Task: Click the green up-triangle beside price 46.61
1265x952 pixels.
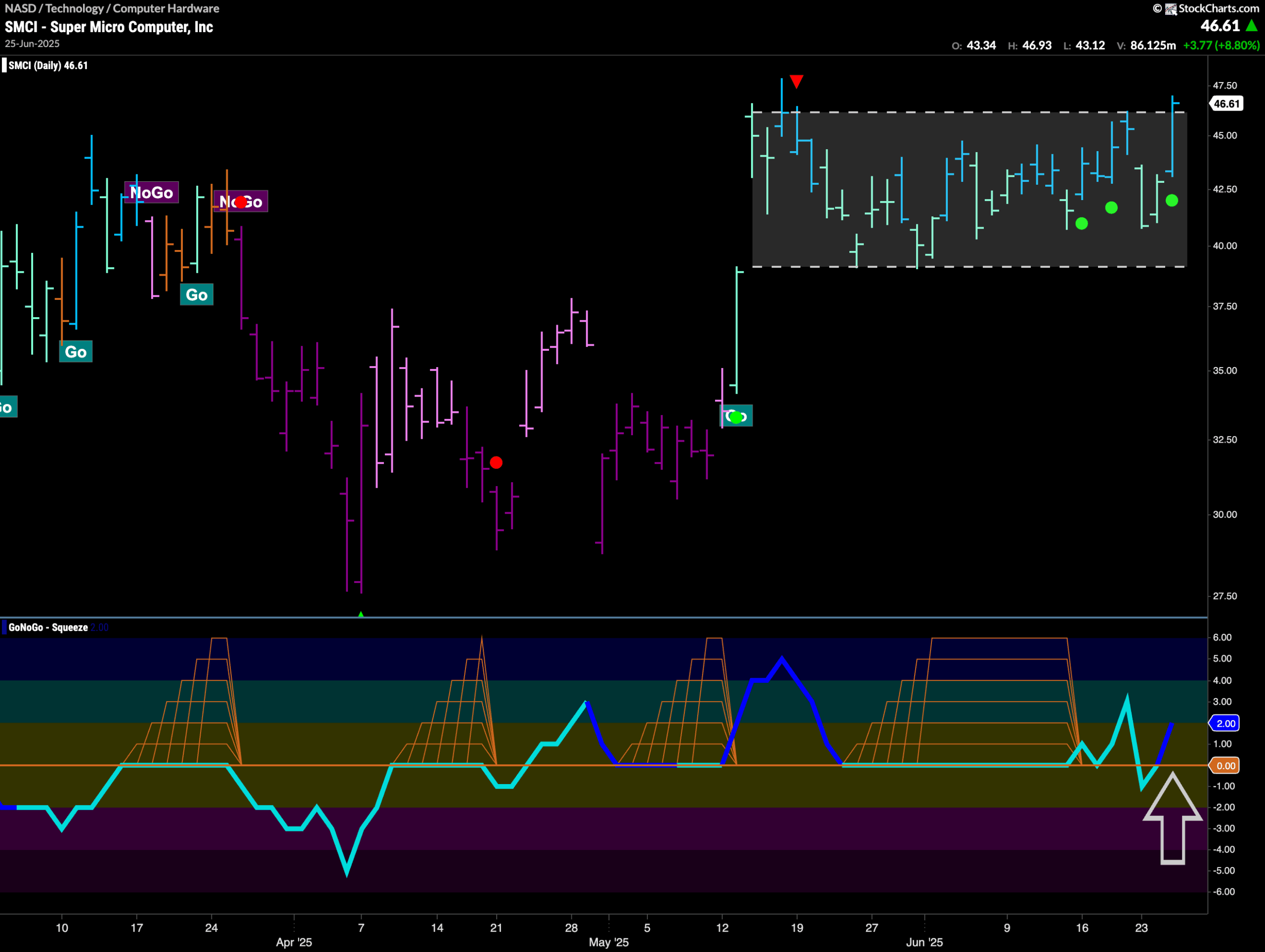Action: (1251, 26)
